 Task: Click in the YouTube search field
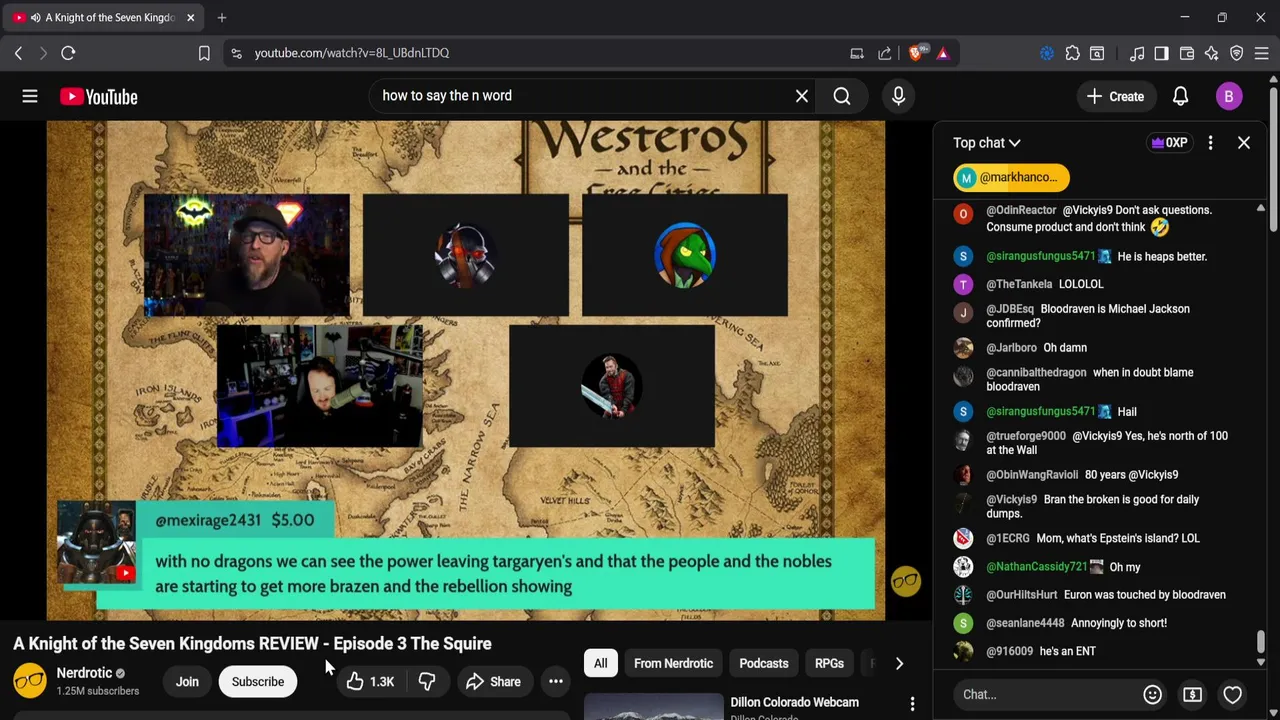coord(580,96)
